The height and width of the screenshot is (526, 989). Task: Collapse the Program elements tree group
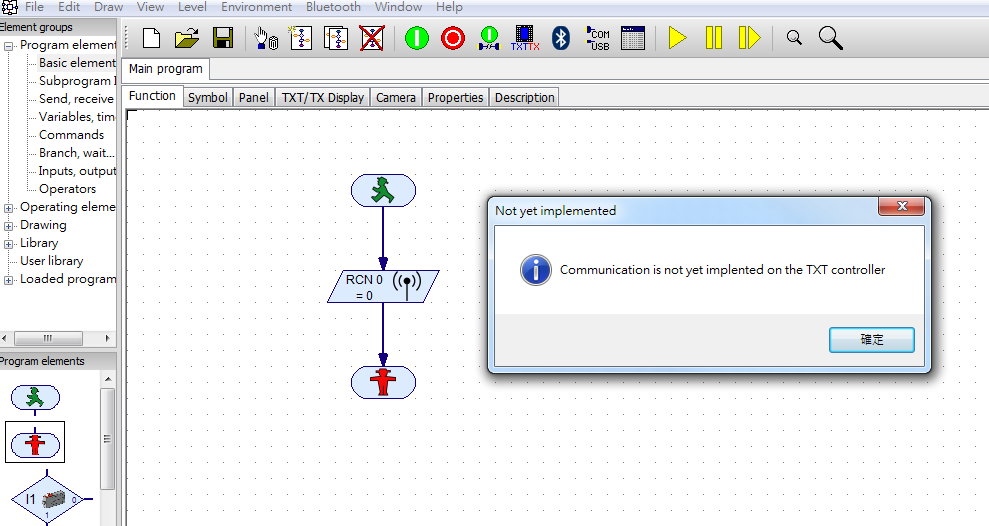9,45
